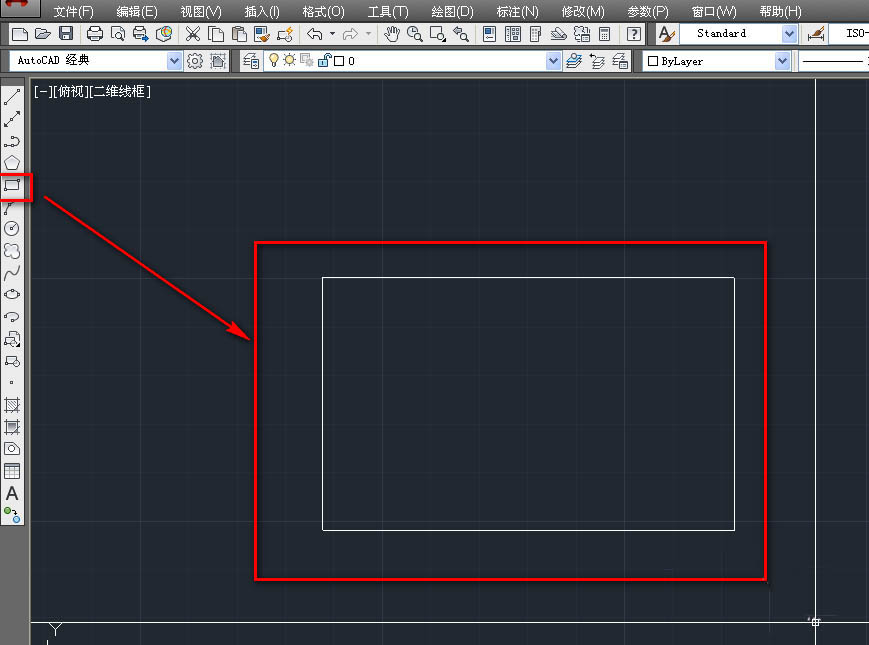Select the Rectangle draw tool
The image size is (869, 645).
pyautogui.click(x=12, y=185)
